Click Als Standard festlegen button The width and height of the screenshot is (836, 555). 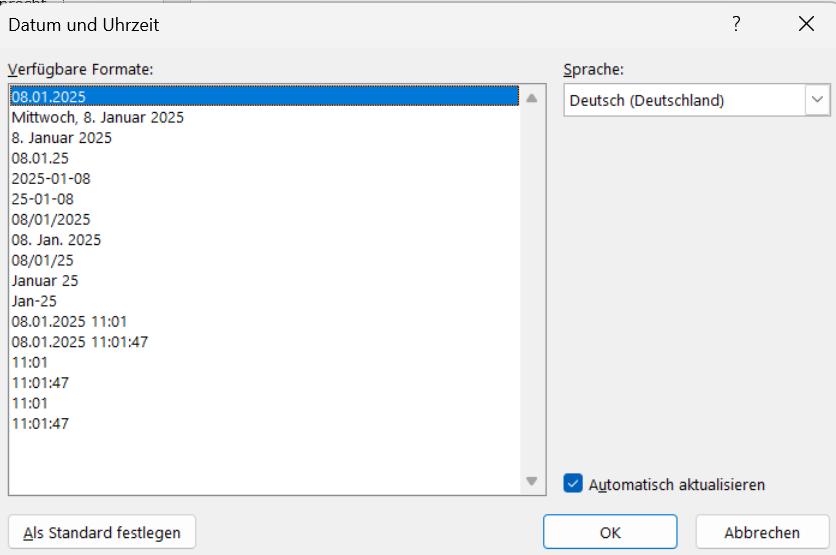point(102,533)
